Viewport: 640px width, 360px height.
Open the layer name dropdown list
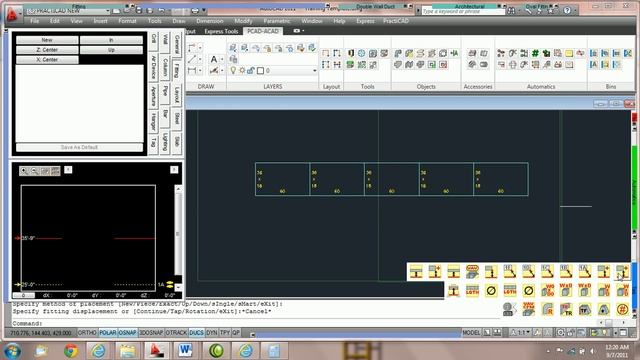click(314, 71)
